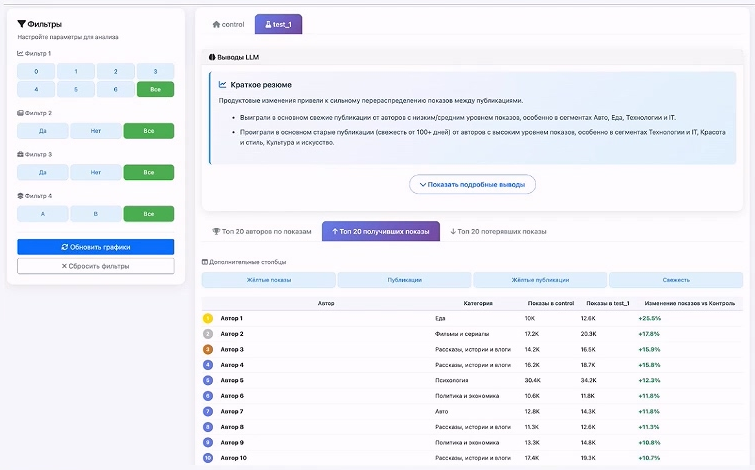Choose Все option in Фильтр 1
This screenshot has width=755, height=470.
pos(155,89)
